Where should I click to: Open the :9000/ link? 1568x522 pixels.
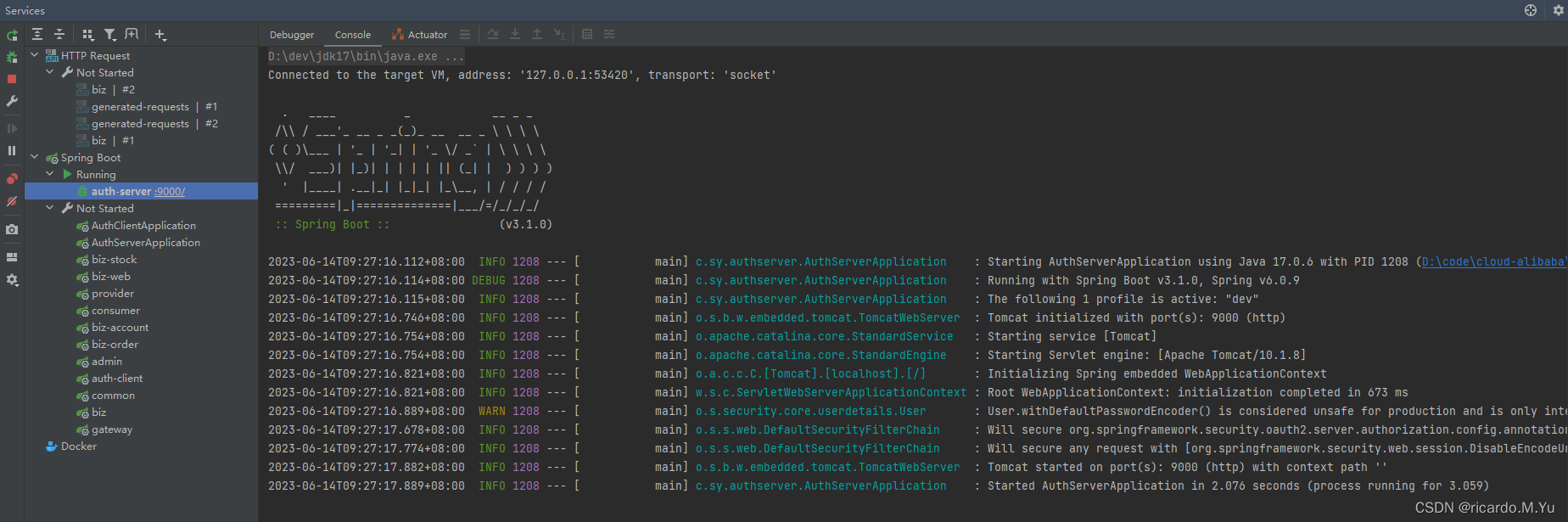click(x=170, y=192)
